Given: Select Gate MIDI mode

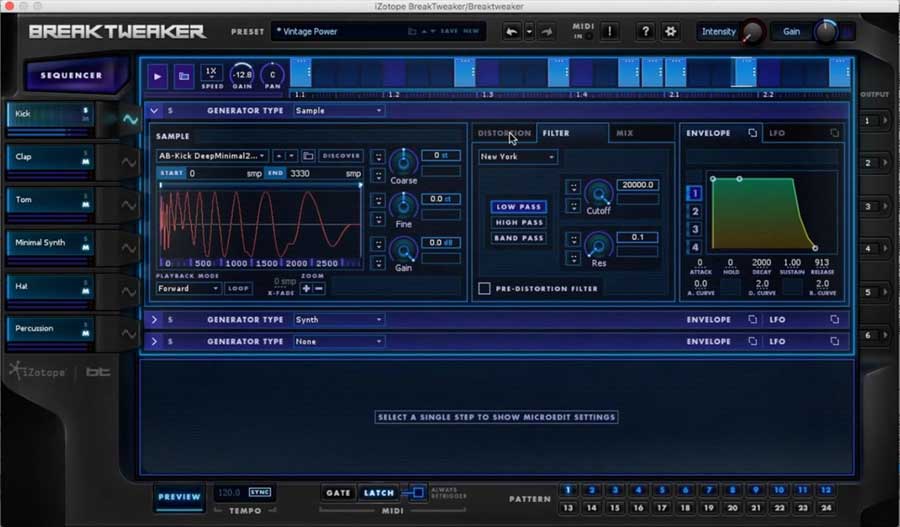Looking at the screenshot, I should pos(338,493).
